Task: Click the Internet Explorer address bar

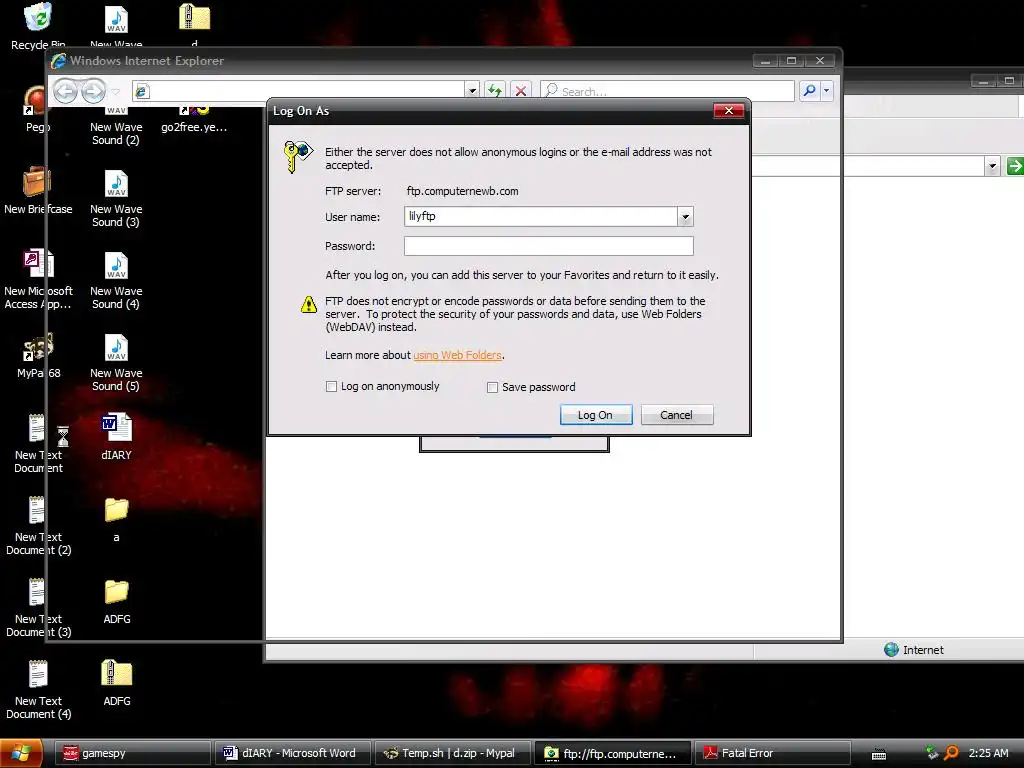Action: point(298,91)
